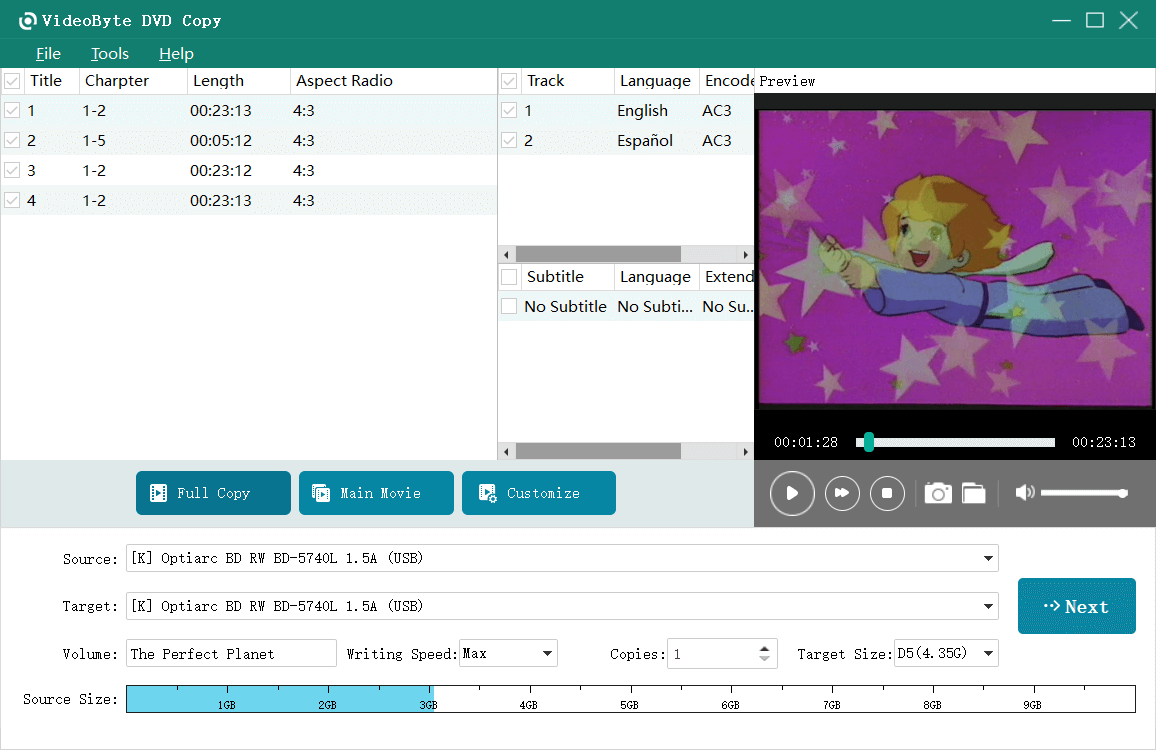Toggle the select-all titles checkbox
Screen dimensions: 1156x750
(x=12, y=81)
